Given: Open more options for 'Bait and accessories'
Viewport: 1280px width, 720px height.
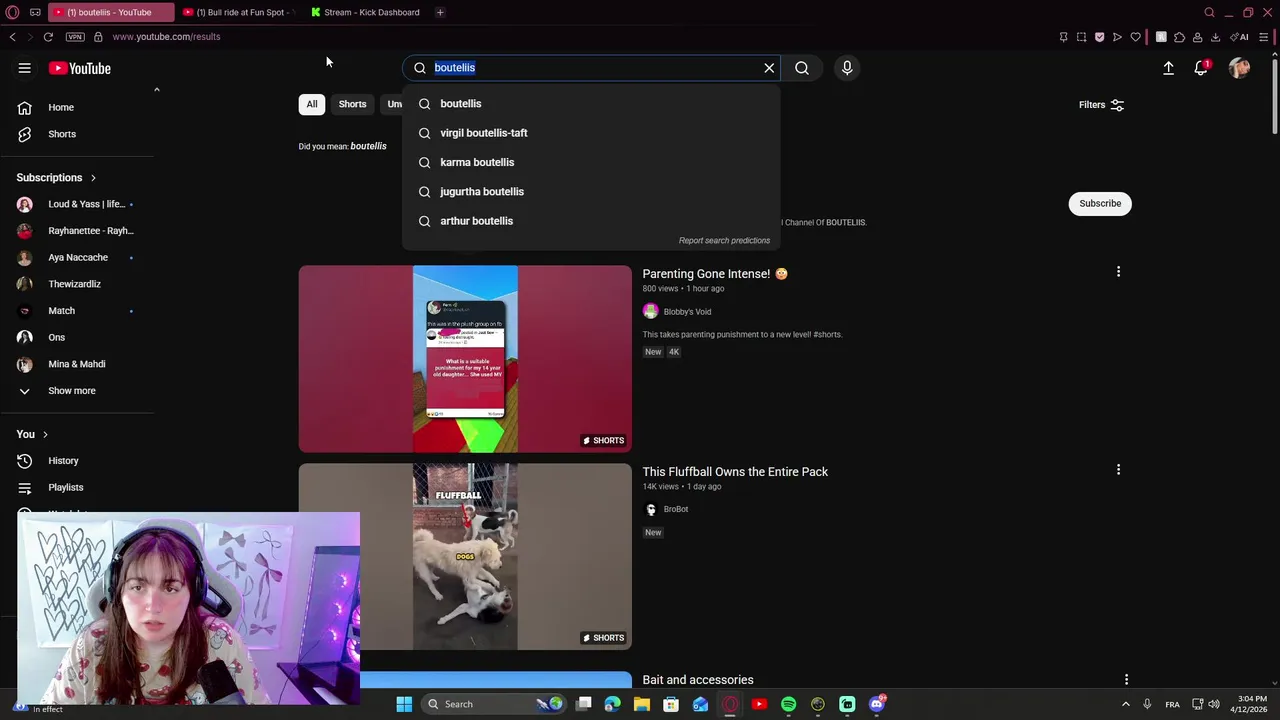Looking at the screenshot, I should [x=1126, y=680].
